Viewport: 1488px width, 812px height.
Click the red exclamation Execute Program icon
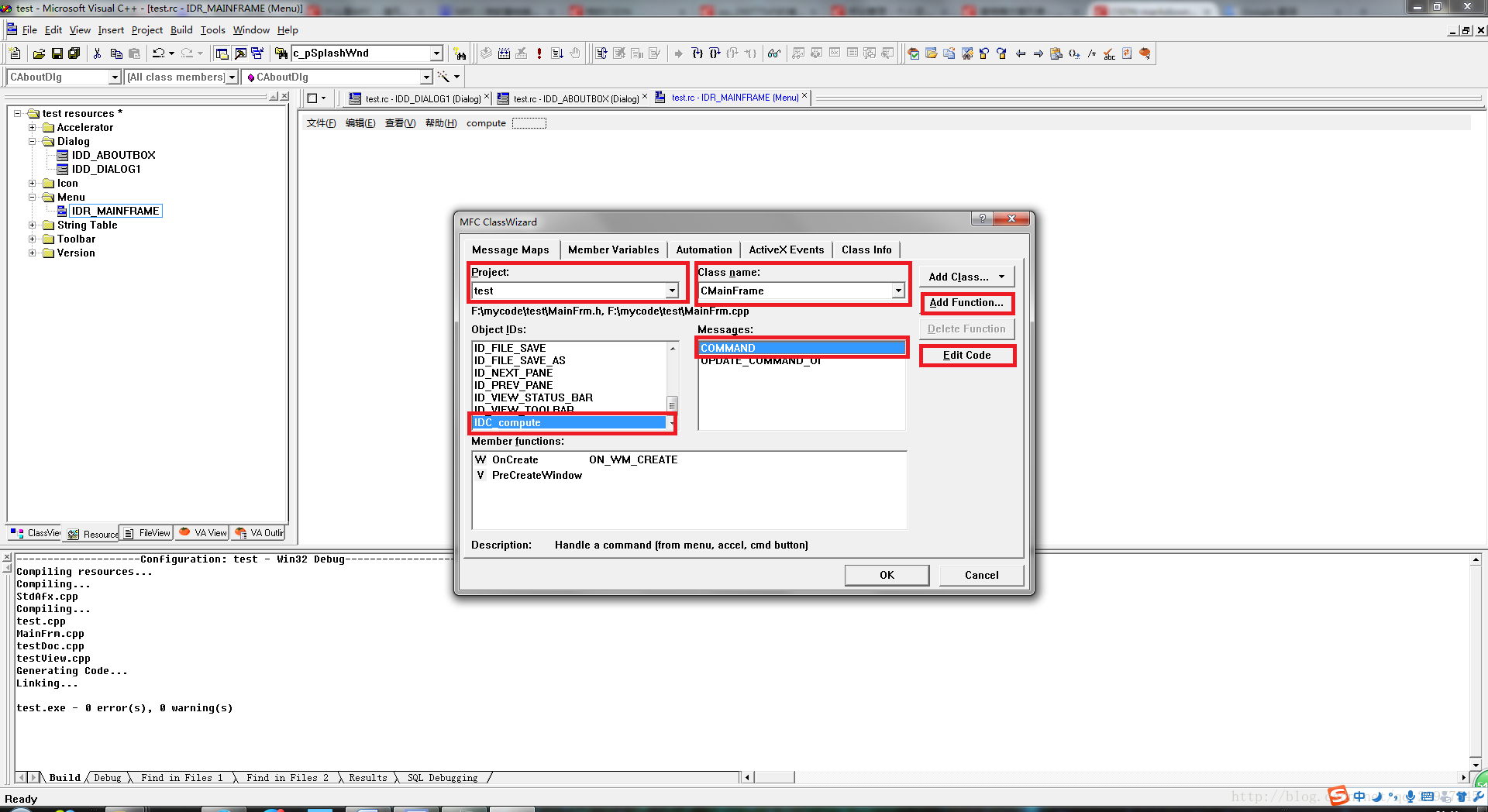tap(539, 53)
